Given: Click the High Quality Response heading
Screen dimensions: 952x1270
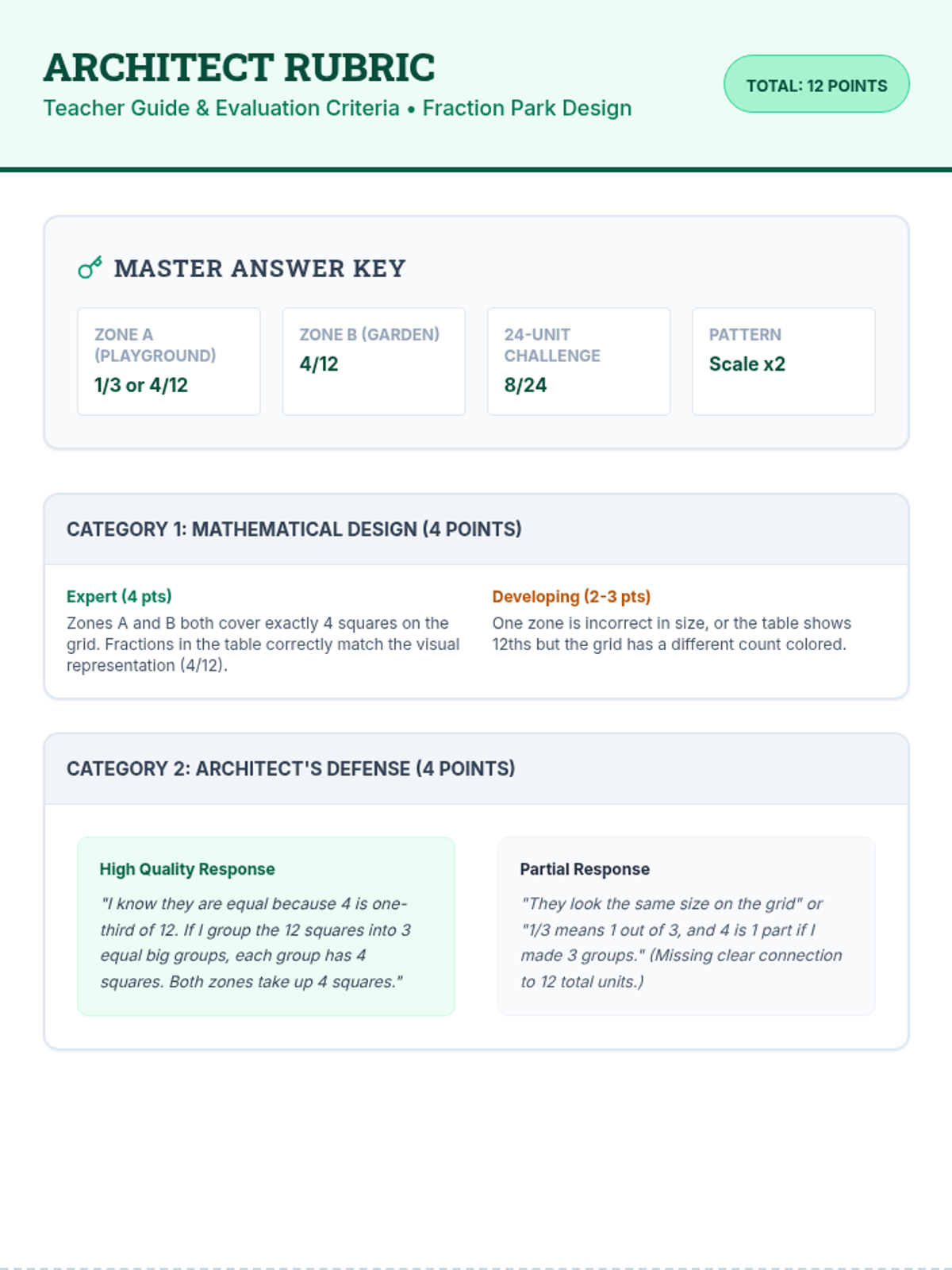Looking at the screenshot, I should pyautogui.click(x=187, y=869).
